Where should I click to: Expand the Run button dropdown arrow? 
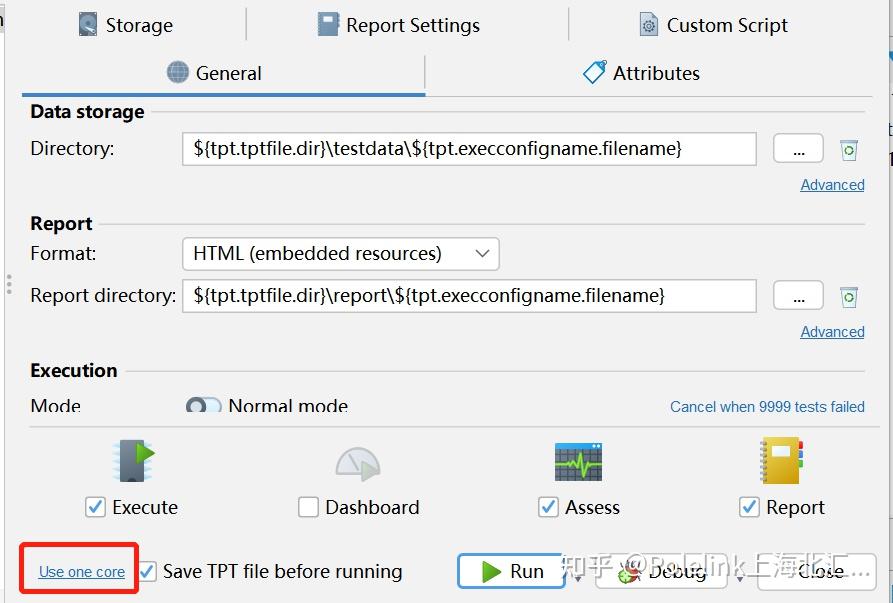(578, 579)
